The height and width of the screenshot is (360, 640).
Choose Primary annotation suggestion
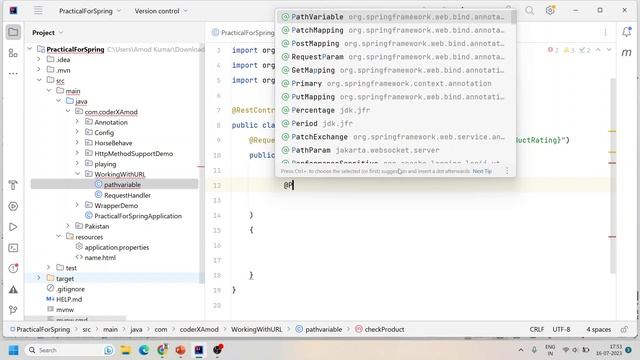click(393, 84)
